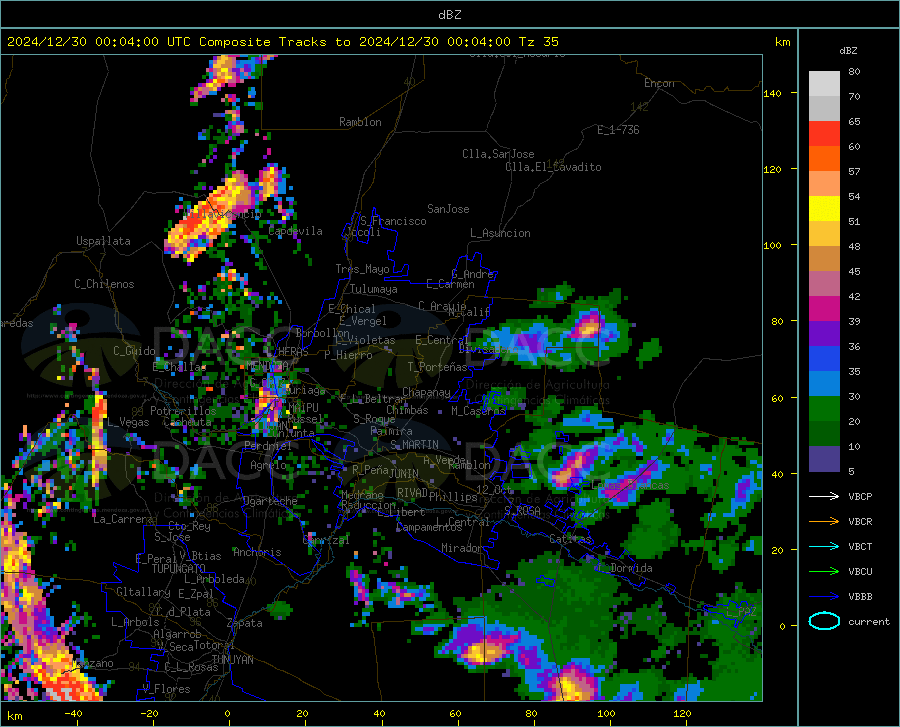900x727 pixels.
Task: Click the Encon place label
Action: pyautogui.click(x=659, y=83)
